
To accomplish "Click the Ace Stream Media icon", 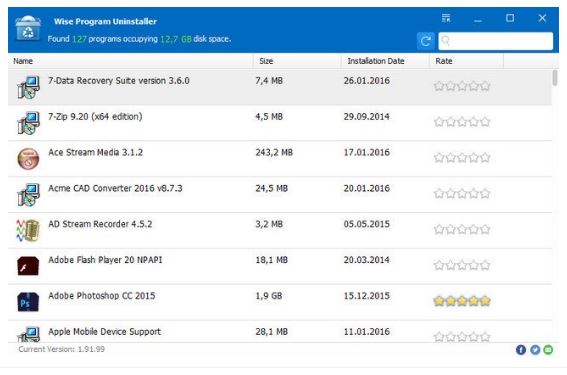I will [x=28, y=158].
